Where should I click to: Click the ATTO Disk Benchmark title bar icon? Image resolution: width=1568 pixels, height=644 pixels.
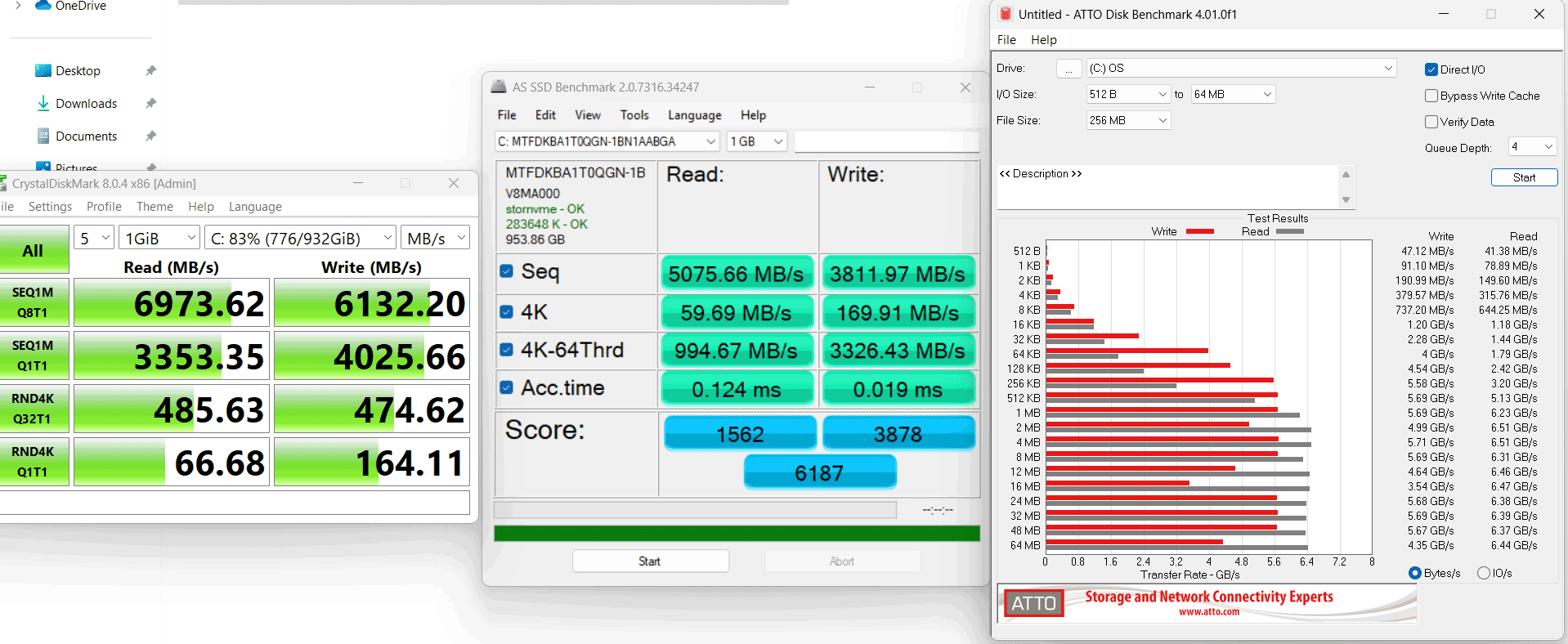pos(1006,14)
